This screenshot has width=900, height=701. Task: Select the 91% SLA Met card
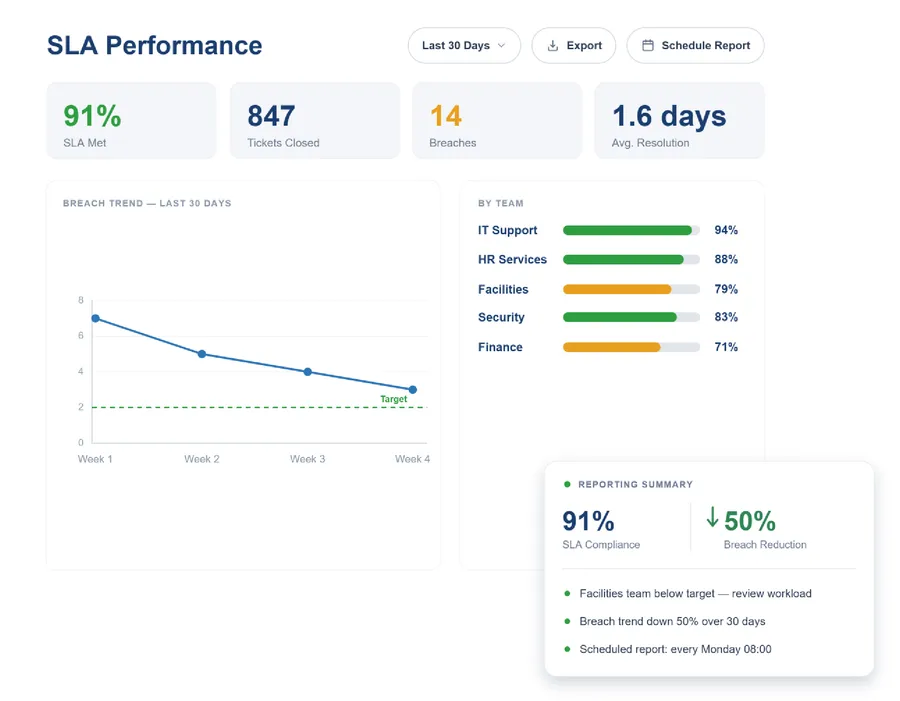pyautogui.click(x=131, y=121)
